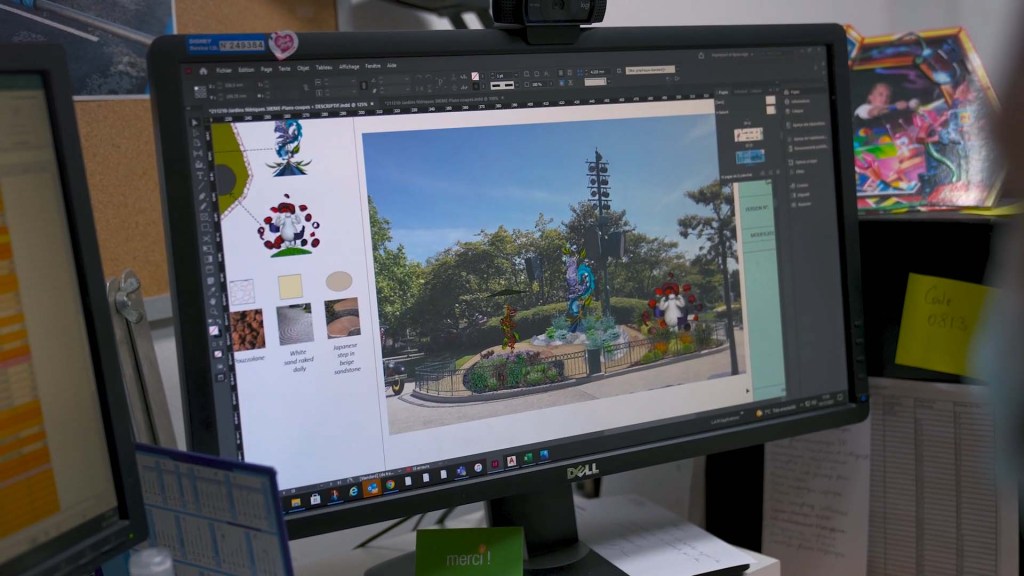Image resolution: width=1024 pixels, height=576 pixels.
Task: Click the fill color swatch in the control bar
Action: 474,76
